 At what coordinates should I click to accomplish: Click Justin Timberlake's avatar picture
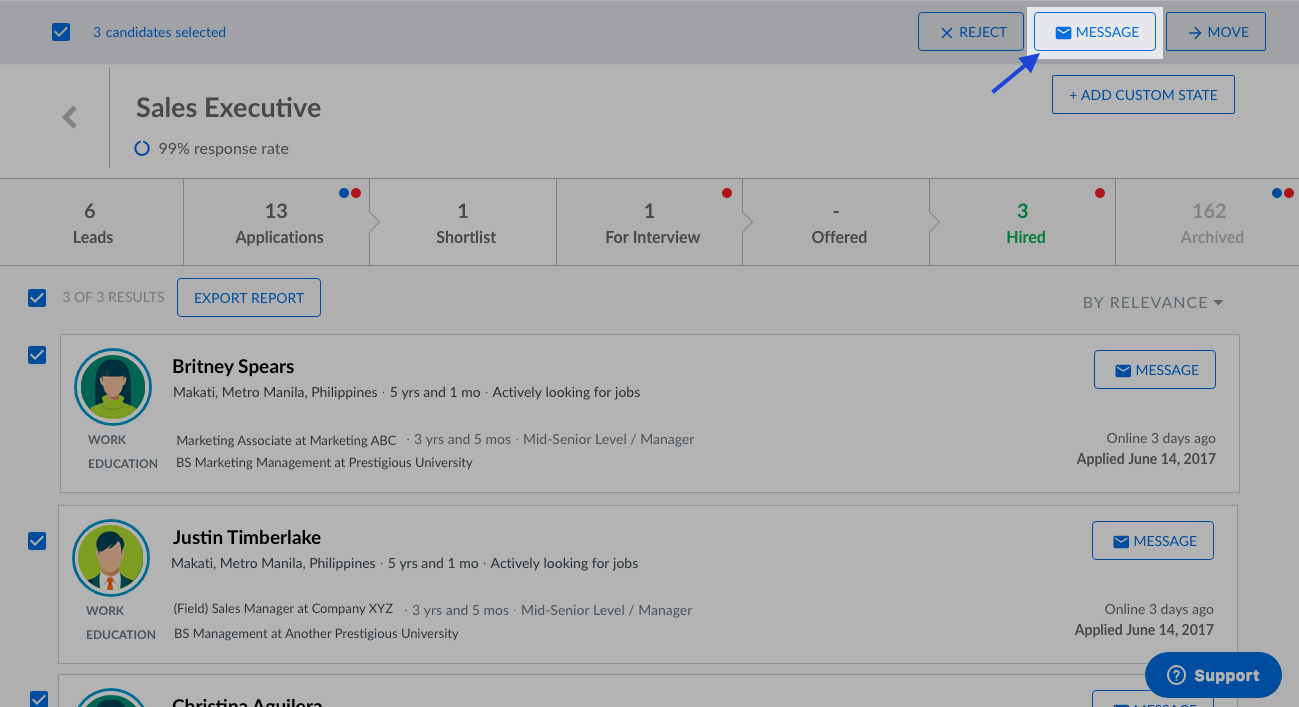[x=111, y=558]
